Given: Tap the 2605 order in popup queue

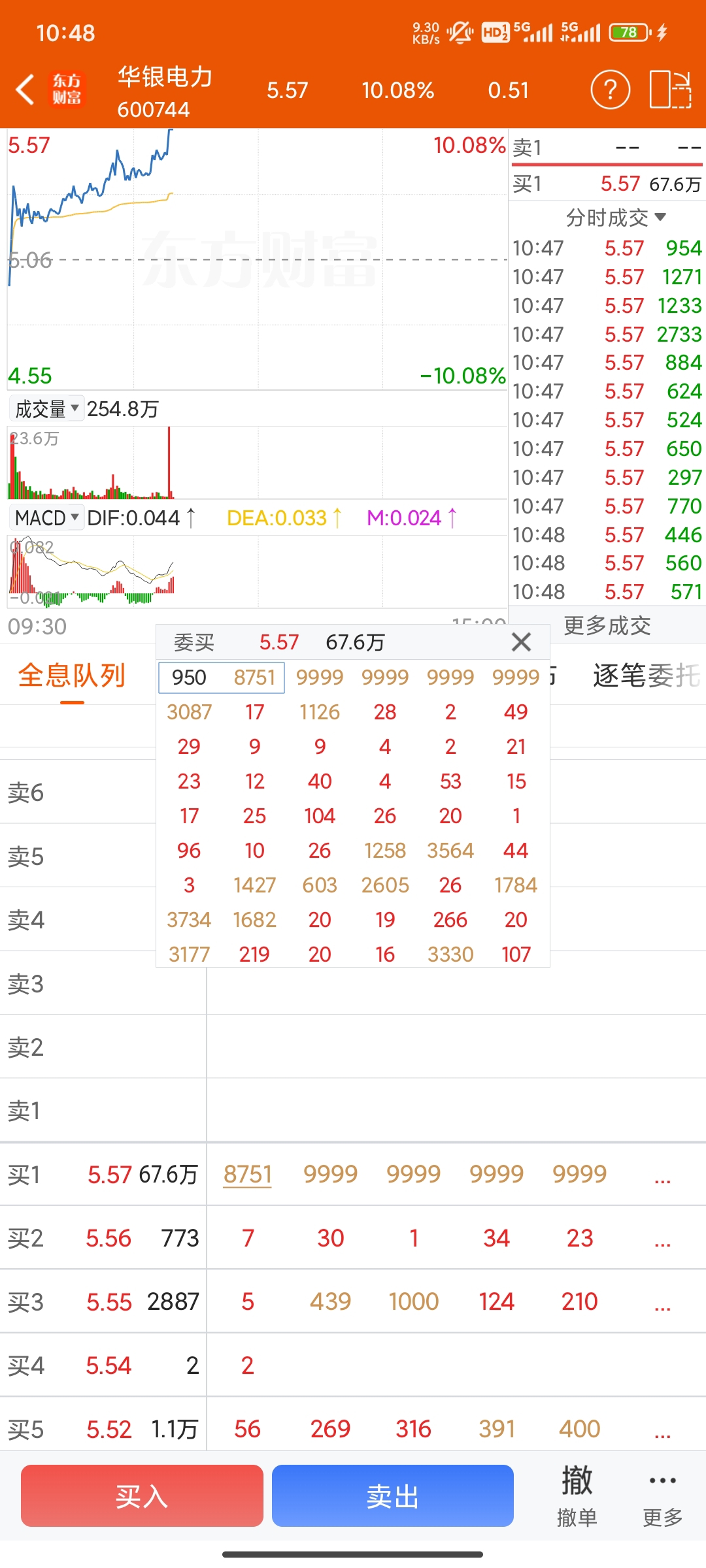Looking at the screenshot, I should (x=385, y=885).
